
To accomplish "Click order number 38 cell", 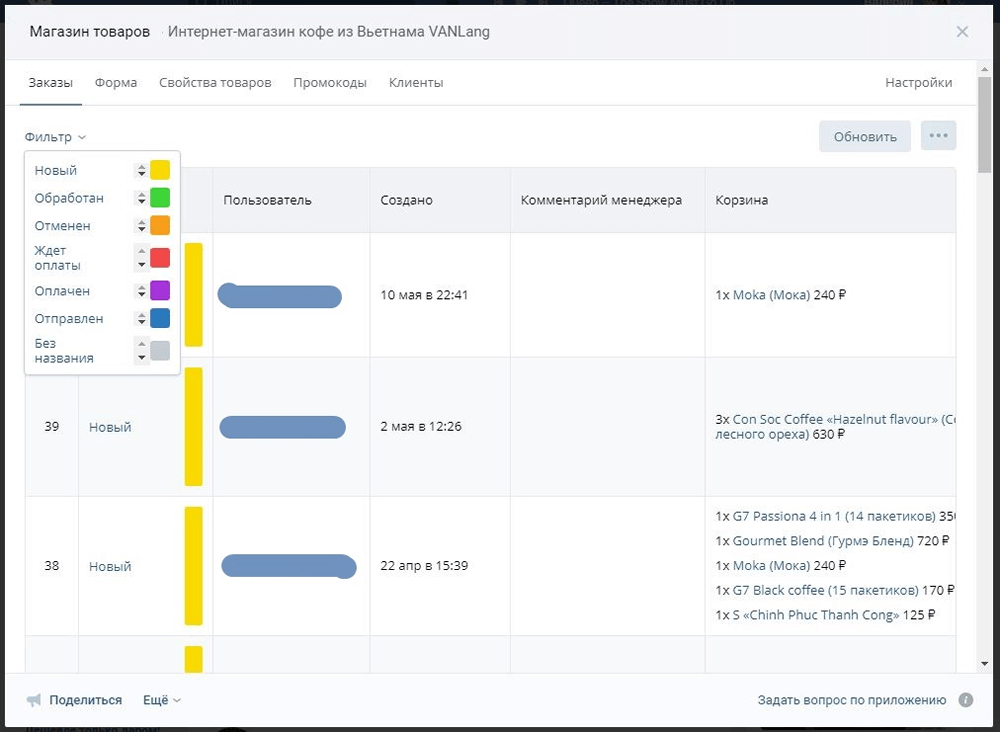I will click(52, 566).
